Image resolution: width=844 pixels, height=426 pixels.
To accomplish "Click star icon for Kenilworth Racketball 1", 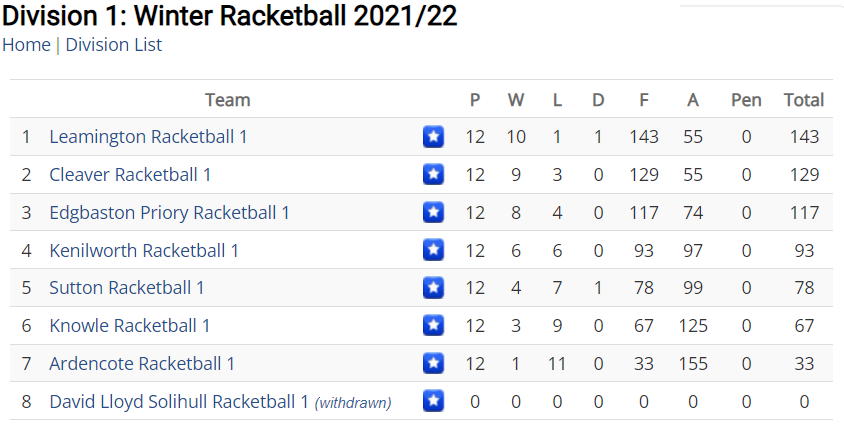I will tap(433, 250).
